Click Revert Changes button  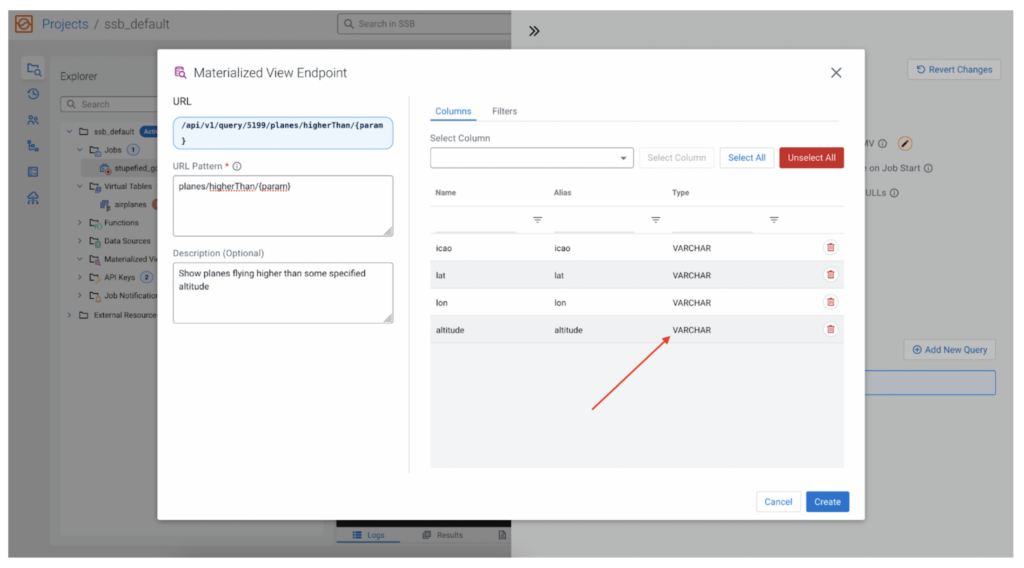954,69
